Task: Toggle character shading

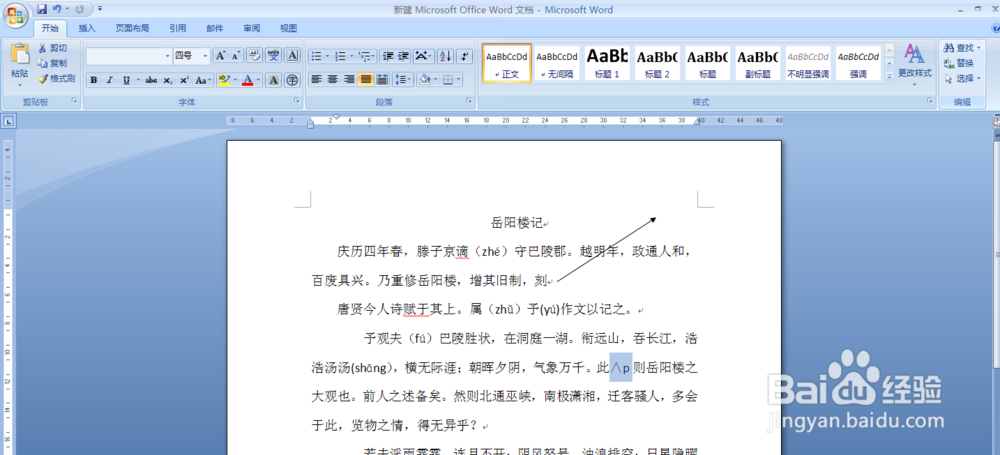Action: pyautogui.click(x=274, y=80)
